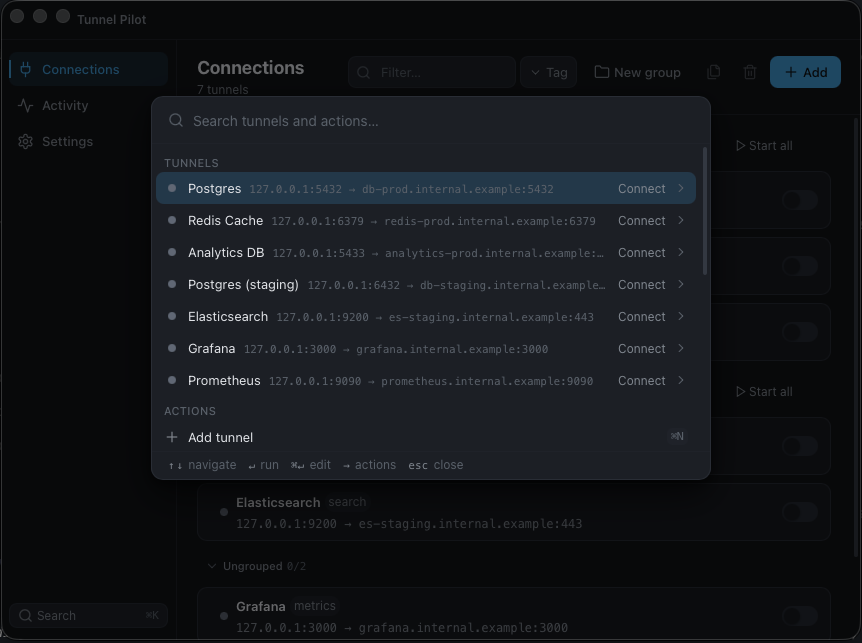Click the plus icon beside Add tunnel
The width and height of the screenshot is (862, 643).
[172, 437]
